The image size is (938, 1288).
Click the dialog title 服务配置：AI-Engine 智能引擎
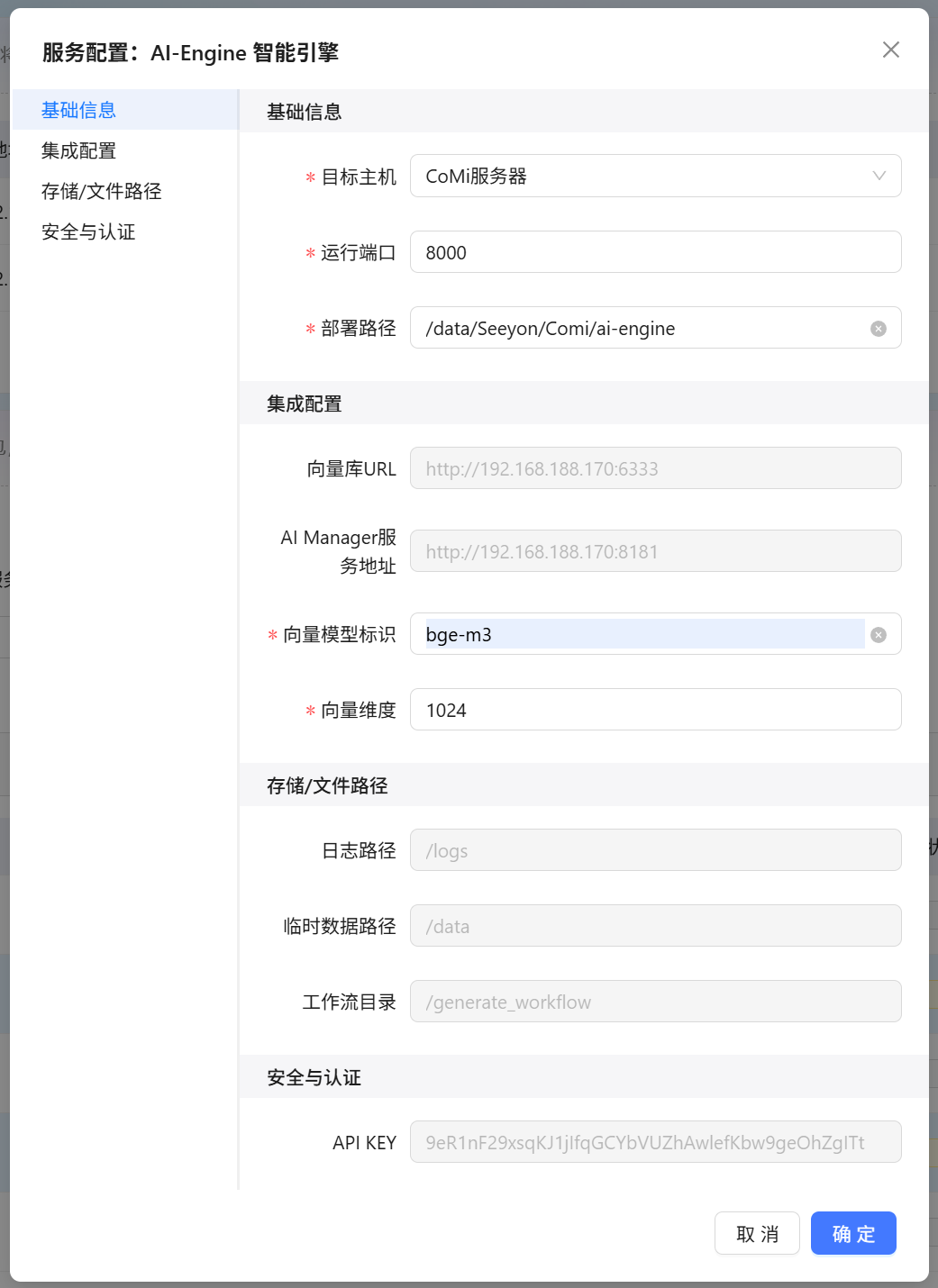(190, 52)
